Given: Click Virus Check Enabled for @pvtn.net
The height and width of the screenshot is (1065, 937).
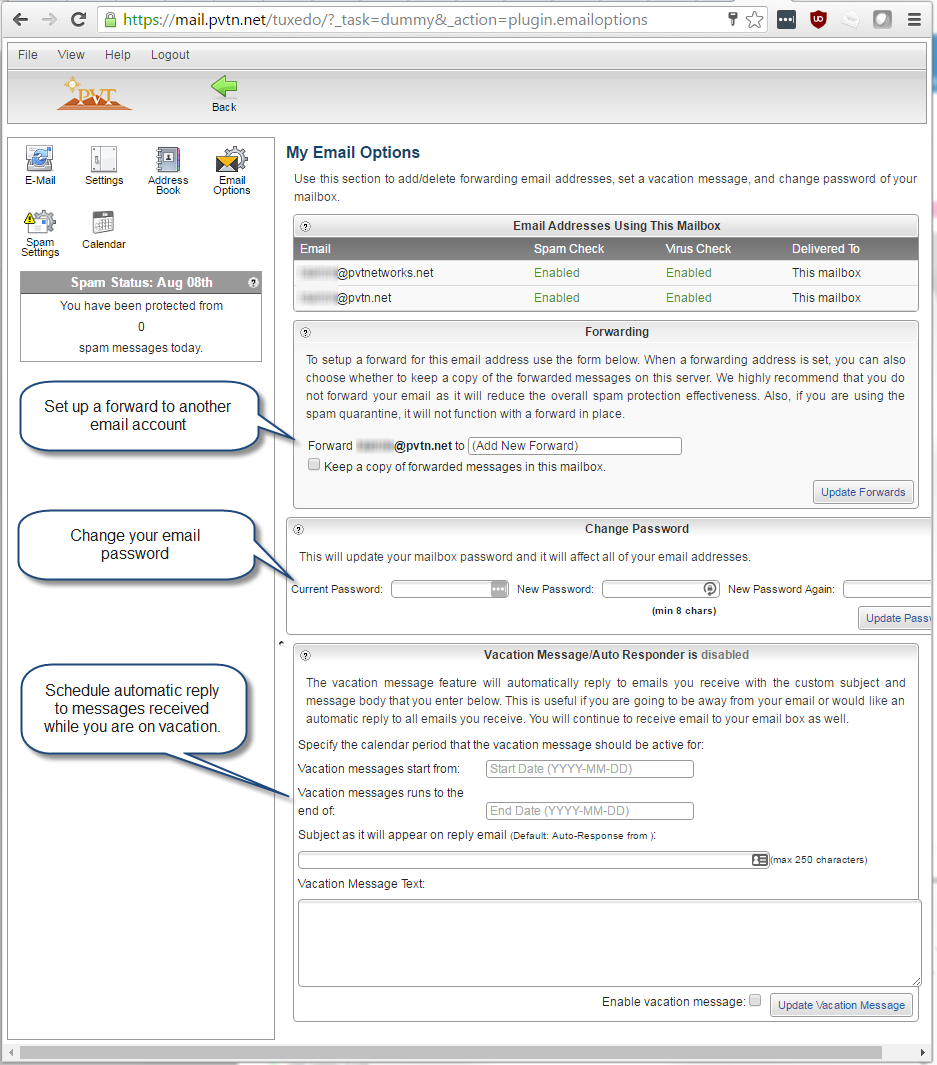Looking at the screenshot, I should 688,298.
